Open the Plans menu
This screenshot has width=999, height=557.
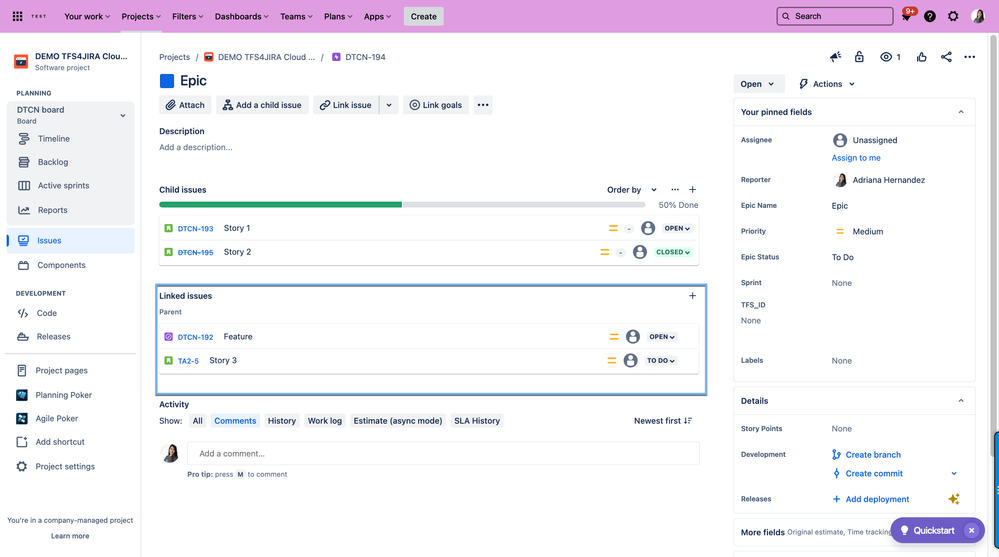coord(338,17)
